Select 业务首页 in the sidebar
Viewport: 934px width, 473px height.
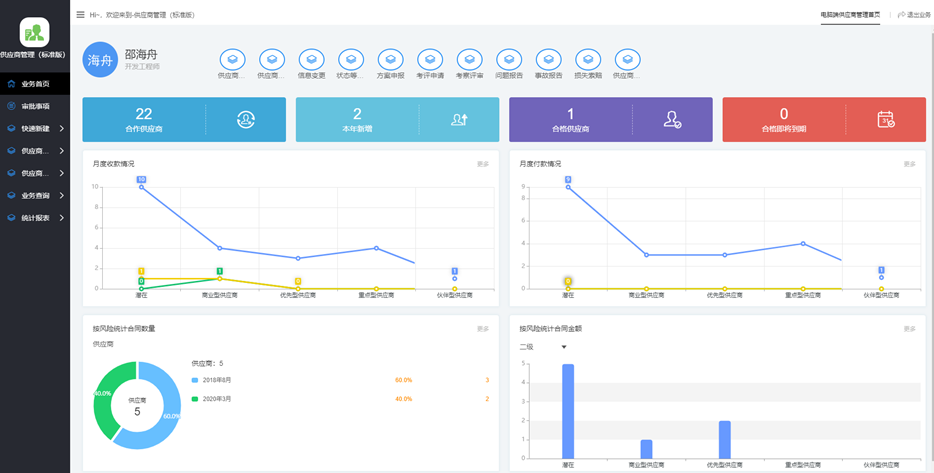(35, 84)
